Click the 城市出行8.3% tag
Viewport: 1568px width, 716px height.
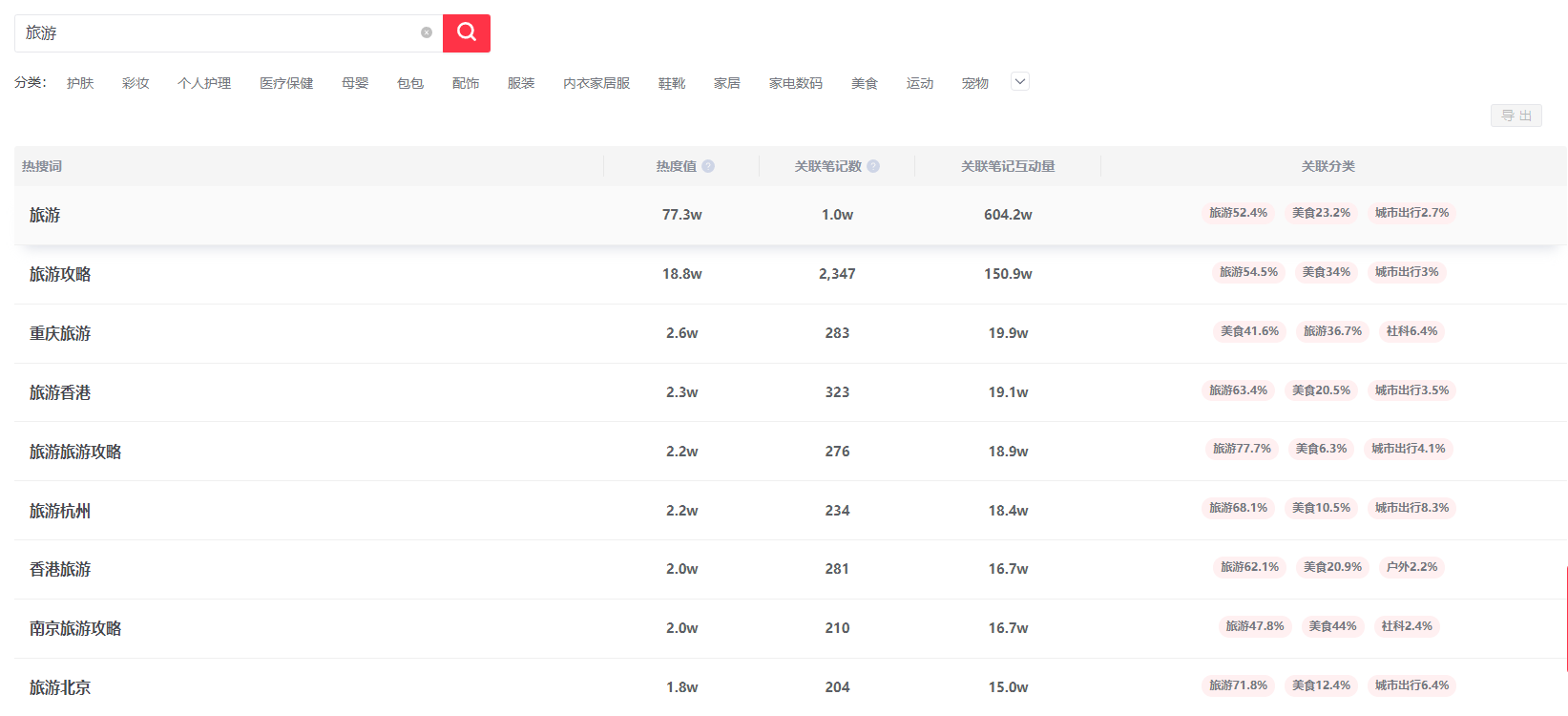pyautogui.click(x=1411, y=508)
